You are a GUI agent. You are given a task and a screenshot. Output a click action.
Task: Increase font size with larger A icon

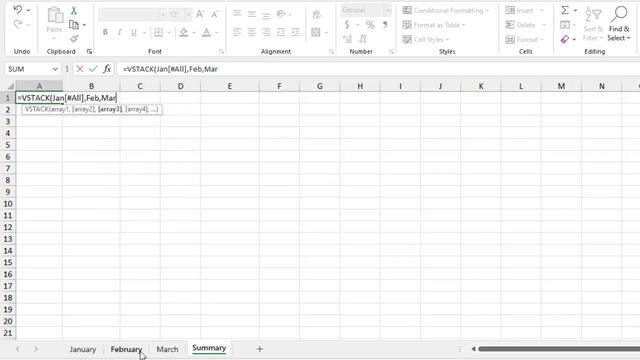200,14
